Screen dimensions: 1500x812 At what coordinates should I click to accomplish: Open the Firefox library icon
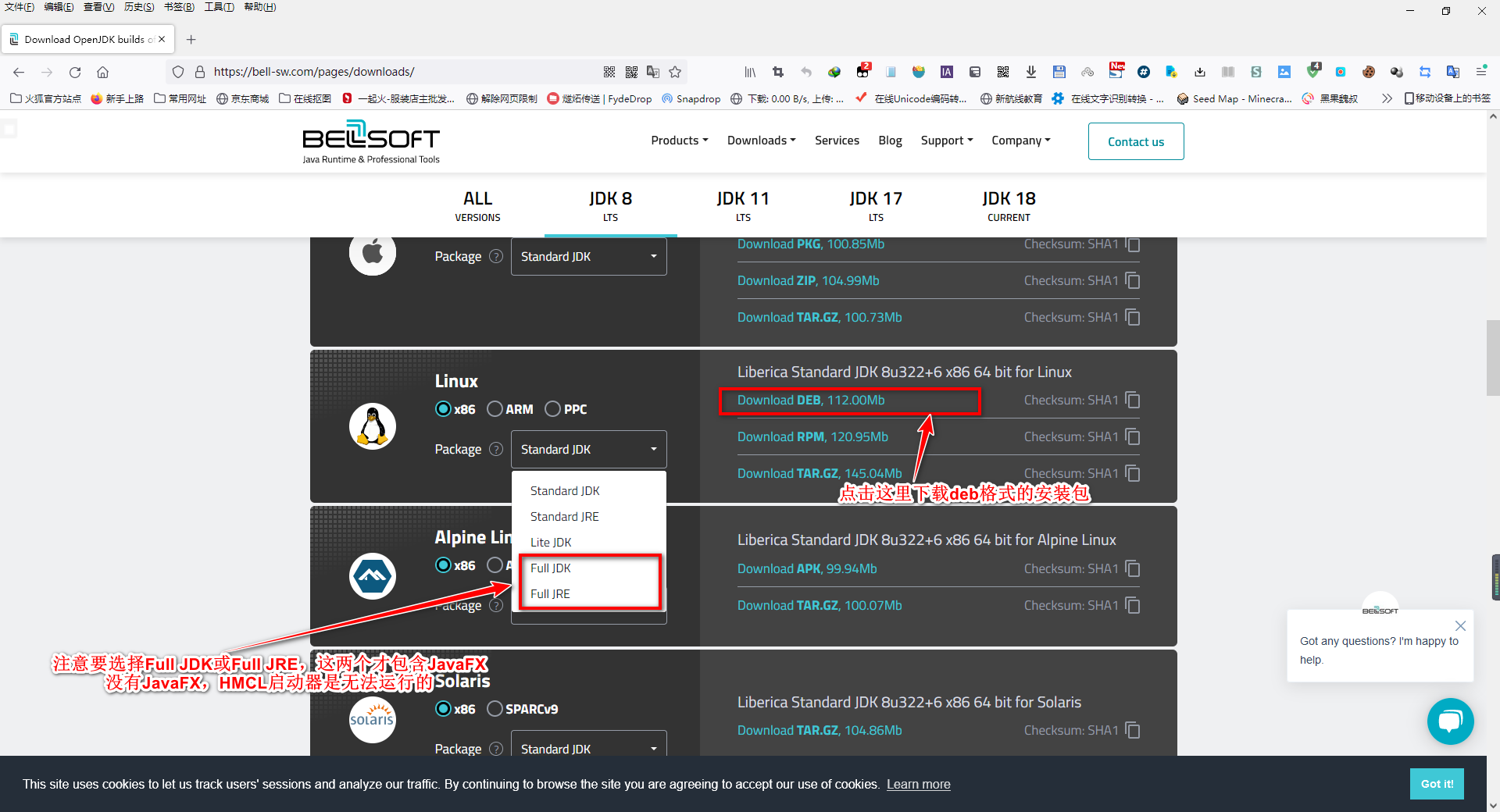(x=750, y=72)
